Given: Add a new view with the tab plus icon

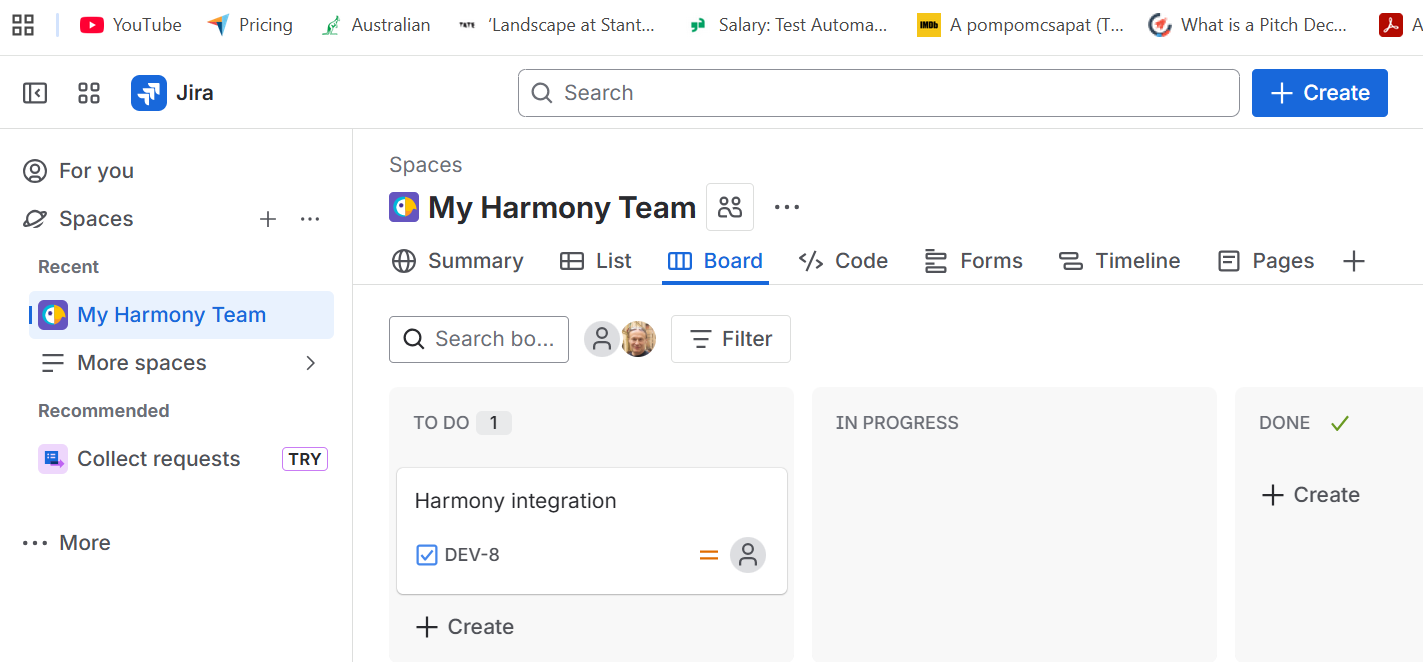Looking at the screenshot, I should tap(1353, 261).
